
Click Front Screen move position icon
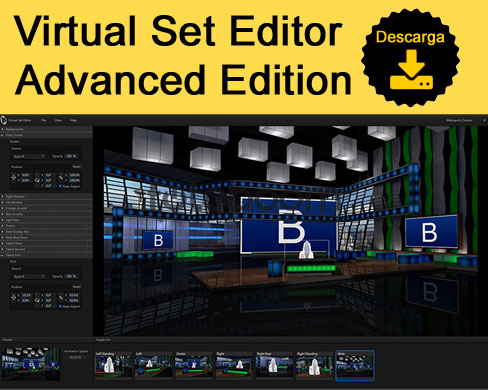pos(14,177)
